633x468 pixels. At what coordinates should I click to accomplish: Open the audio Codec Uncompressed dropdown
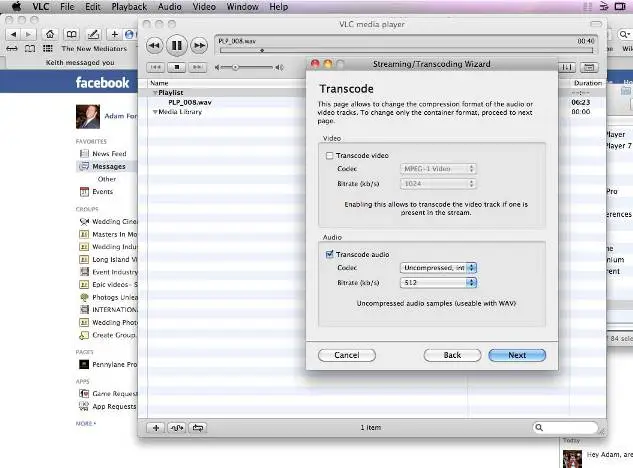click(438, 268)
